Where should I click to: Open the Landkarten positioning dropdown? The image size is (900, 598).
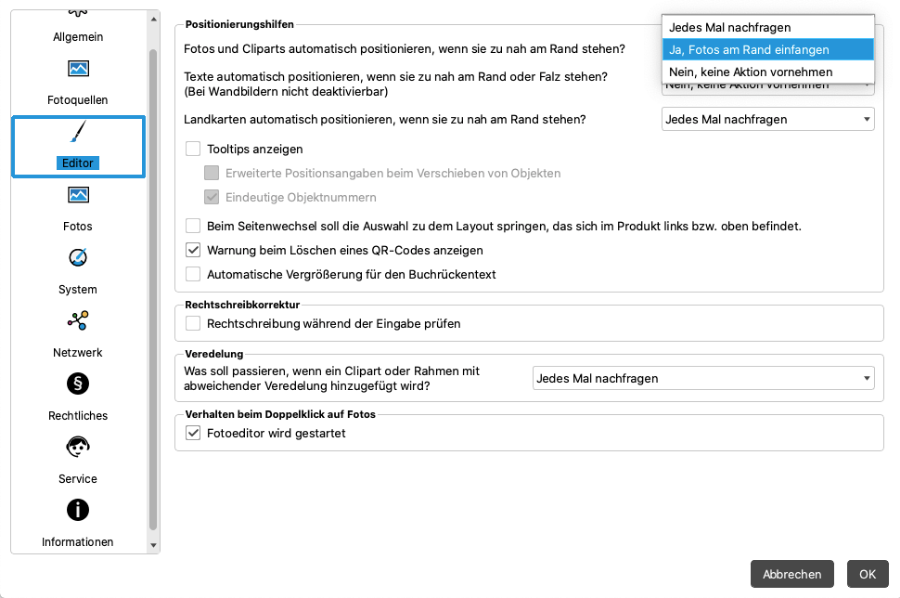click(x=768, y=120)
